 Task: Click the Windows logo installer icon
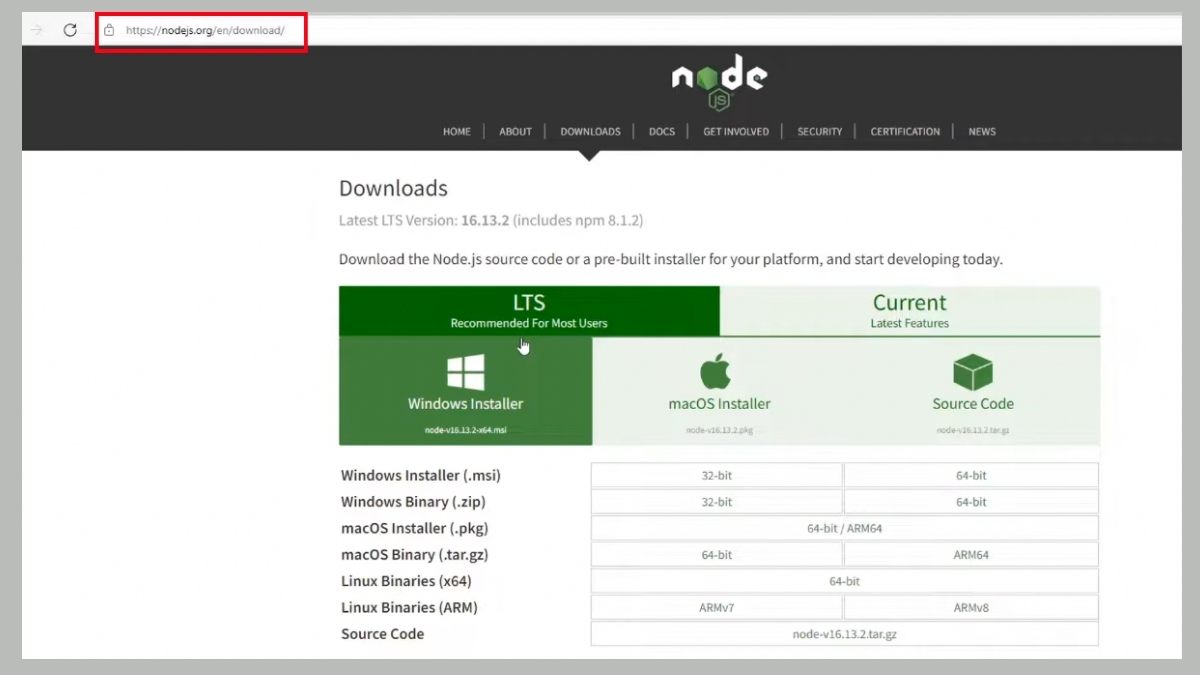pos(466,372)
